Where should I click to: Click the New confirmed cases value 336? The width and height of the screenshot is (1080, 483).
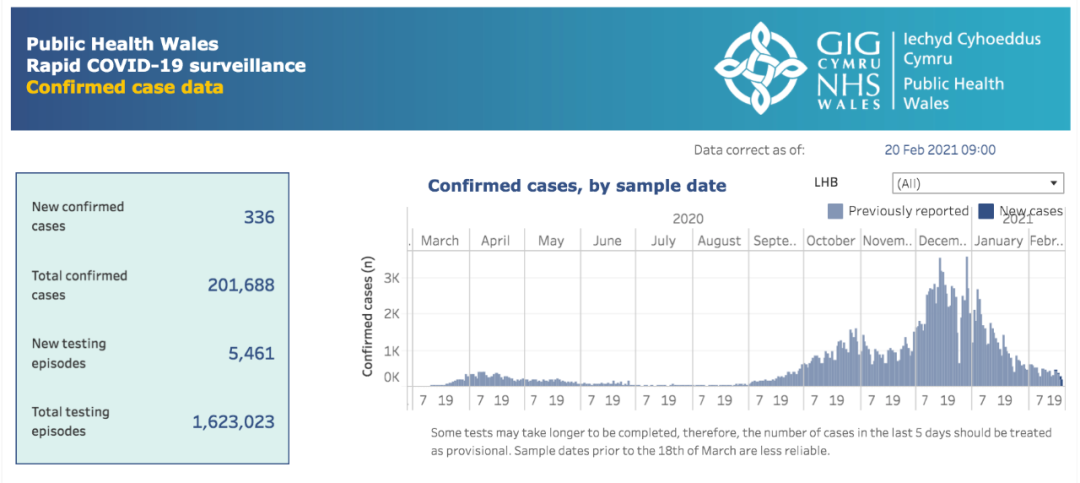(259, 218)
